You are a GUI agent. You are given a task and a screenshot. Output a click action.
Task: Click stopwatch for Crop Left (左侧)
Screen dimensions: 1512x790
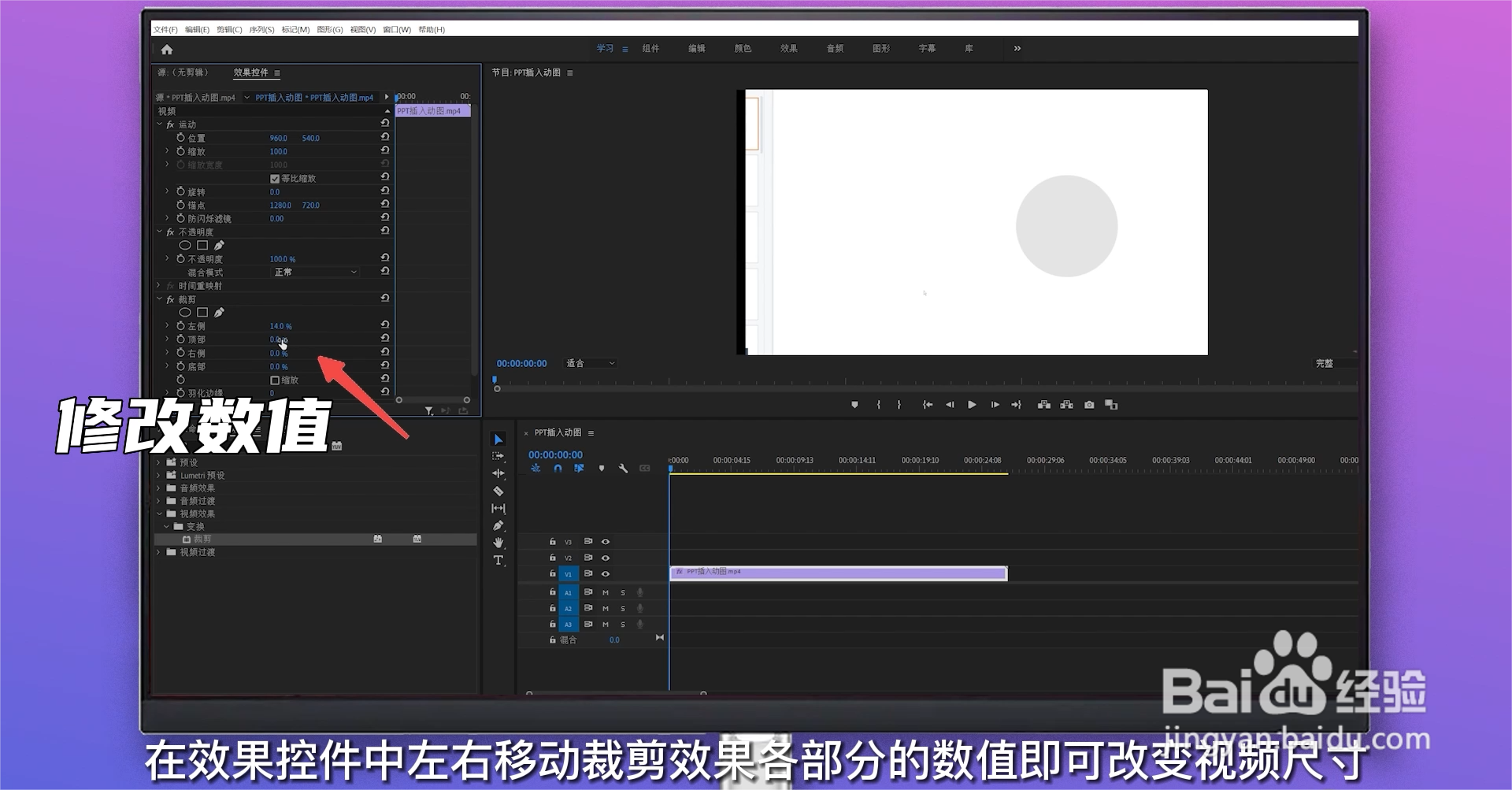point(181,326)
